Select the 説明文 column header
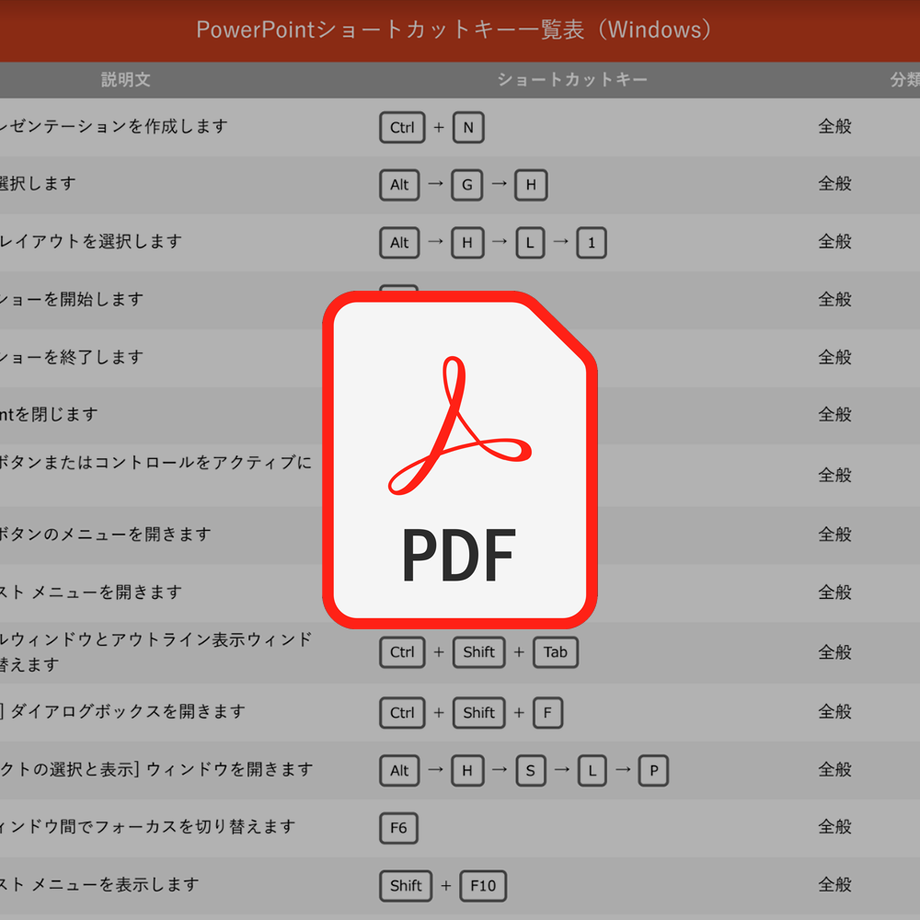The width and height of the screenshot is (920, 920). 126,80
